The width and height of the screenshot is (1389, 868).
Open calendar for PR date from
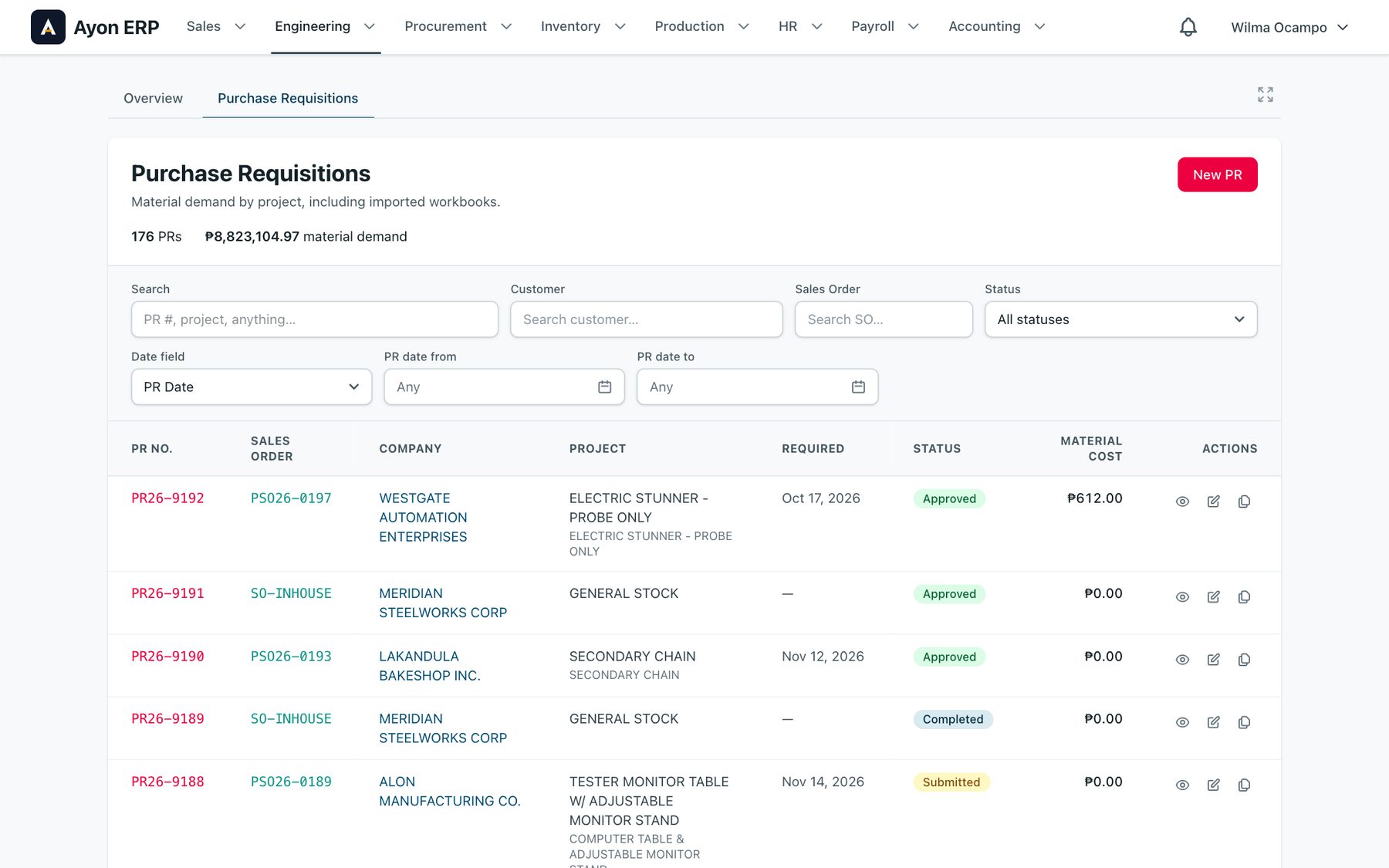coord(605,387)
